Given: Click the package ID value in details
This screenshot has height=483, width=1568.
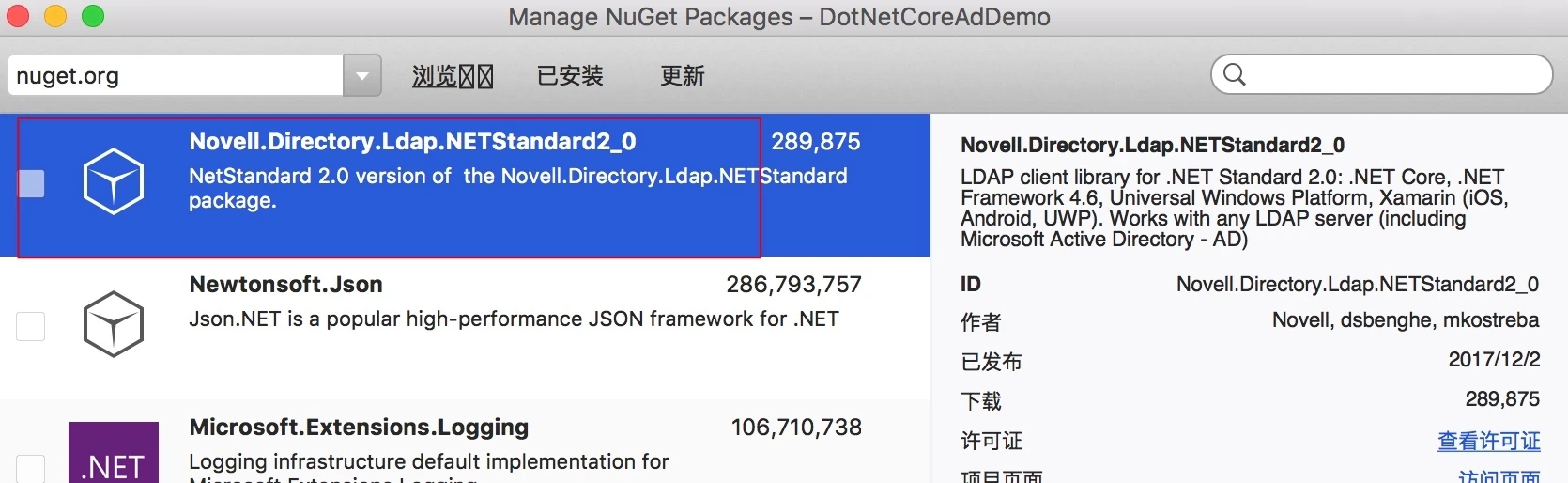Looking at the screenshot, I should coord(1358,285).
